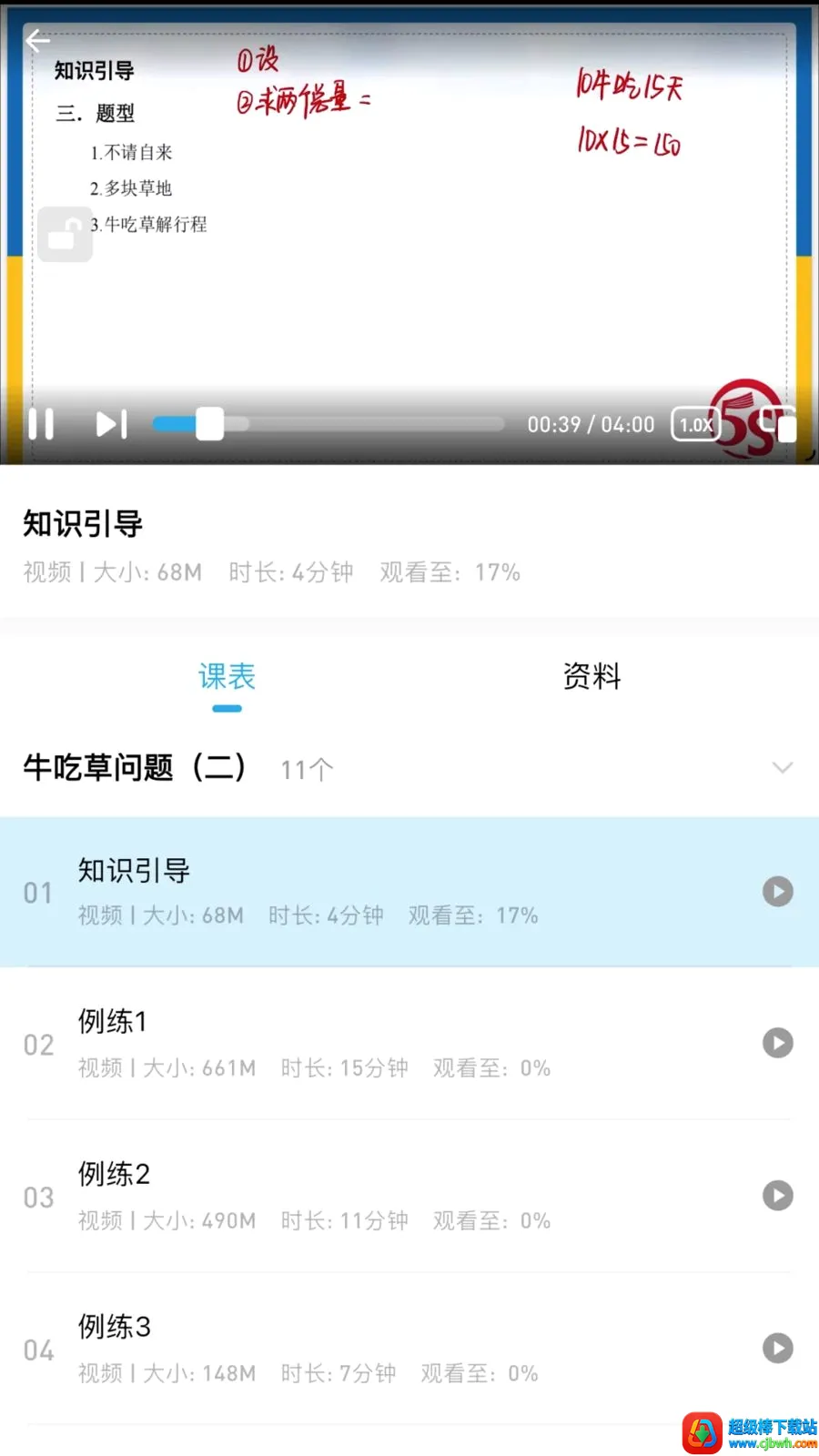Viewport: 819px width, 1456px height.
Task: Open the 例练1 lesson row
Action: click(x=409, y=1044)
